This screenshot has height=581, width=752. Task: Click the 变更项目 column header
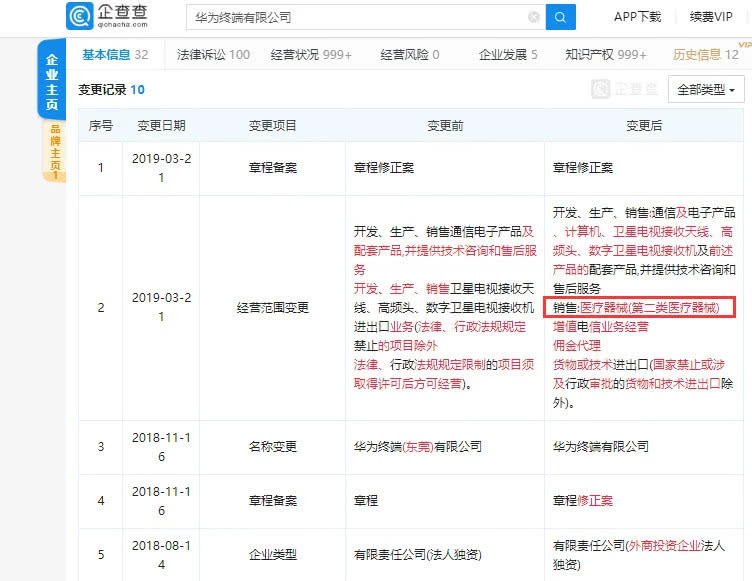(x=272, y=126)
